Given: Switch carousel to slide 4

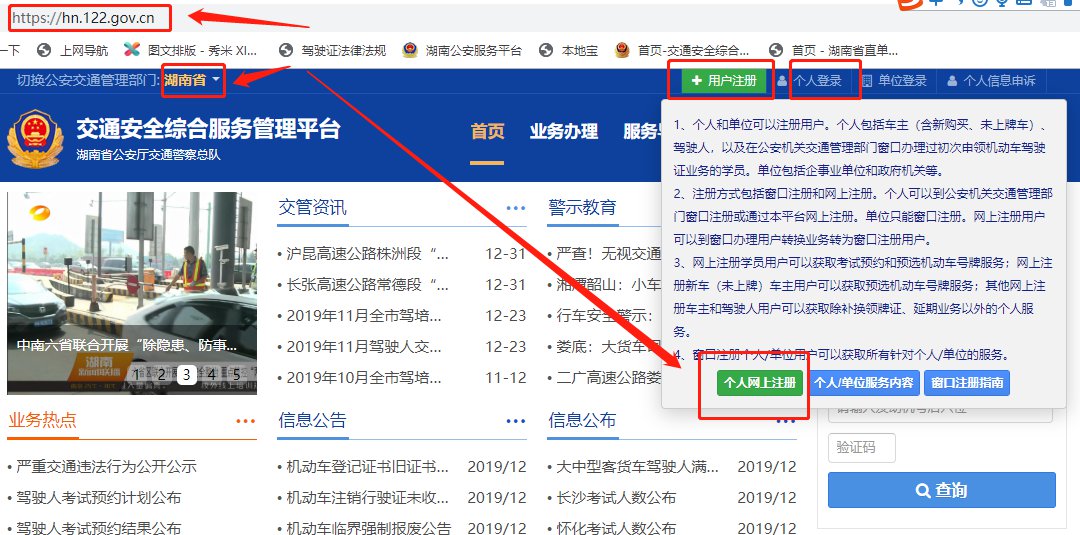Looking at the screenshot, I should pos(211,375).
